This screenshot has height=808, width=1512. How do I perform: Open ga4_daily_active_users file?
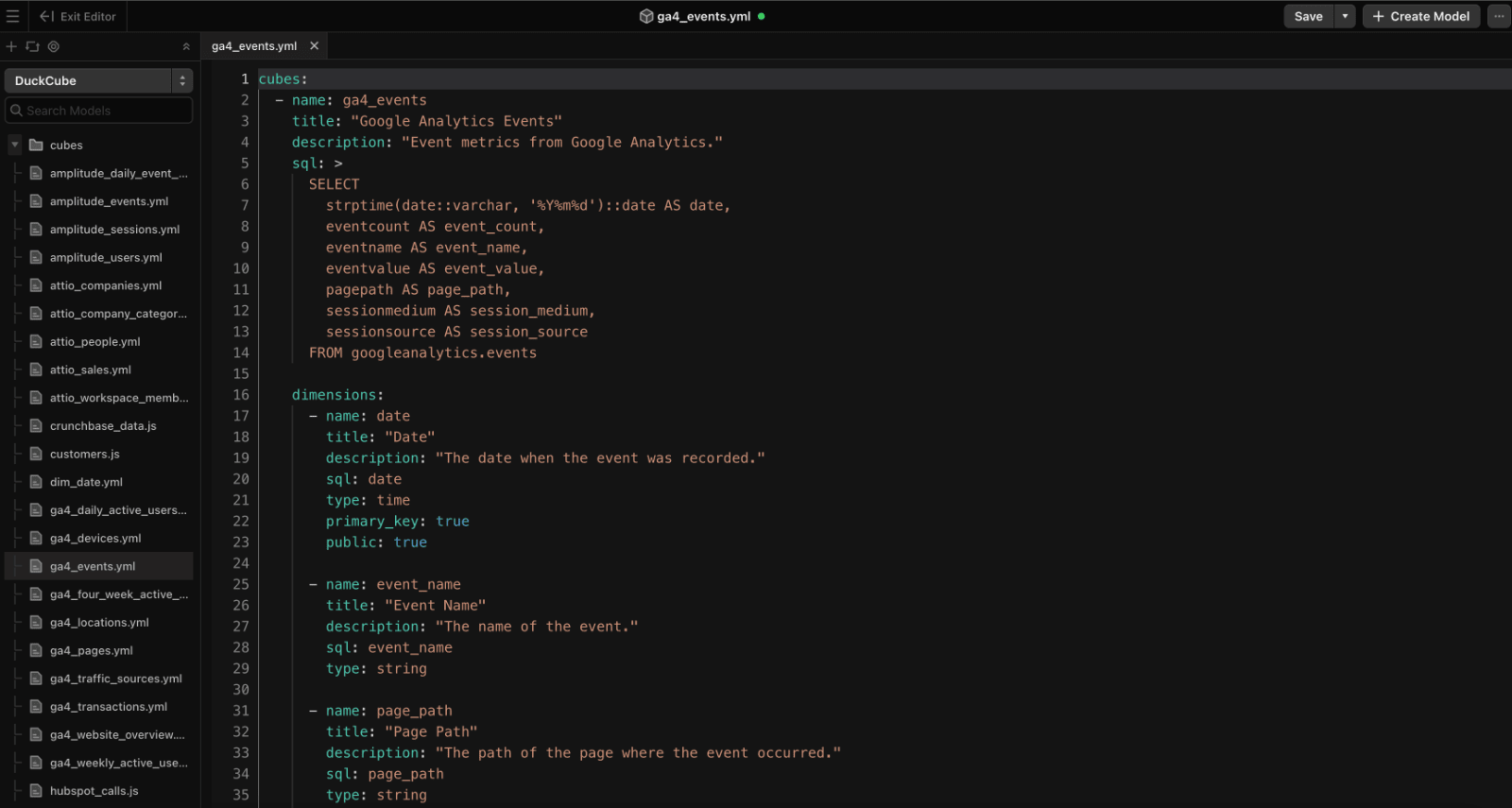[118, 510]
